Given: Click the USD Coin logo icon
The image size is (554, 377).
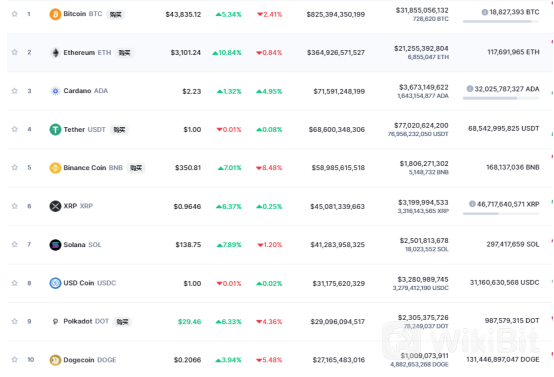Looking at the screenshot, I should (55, 283).
